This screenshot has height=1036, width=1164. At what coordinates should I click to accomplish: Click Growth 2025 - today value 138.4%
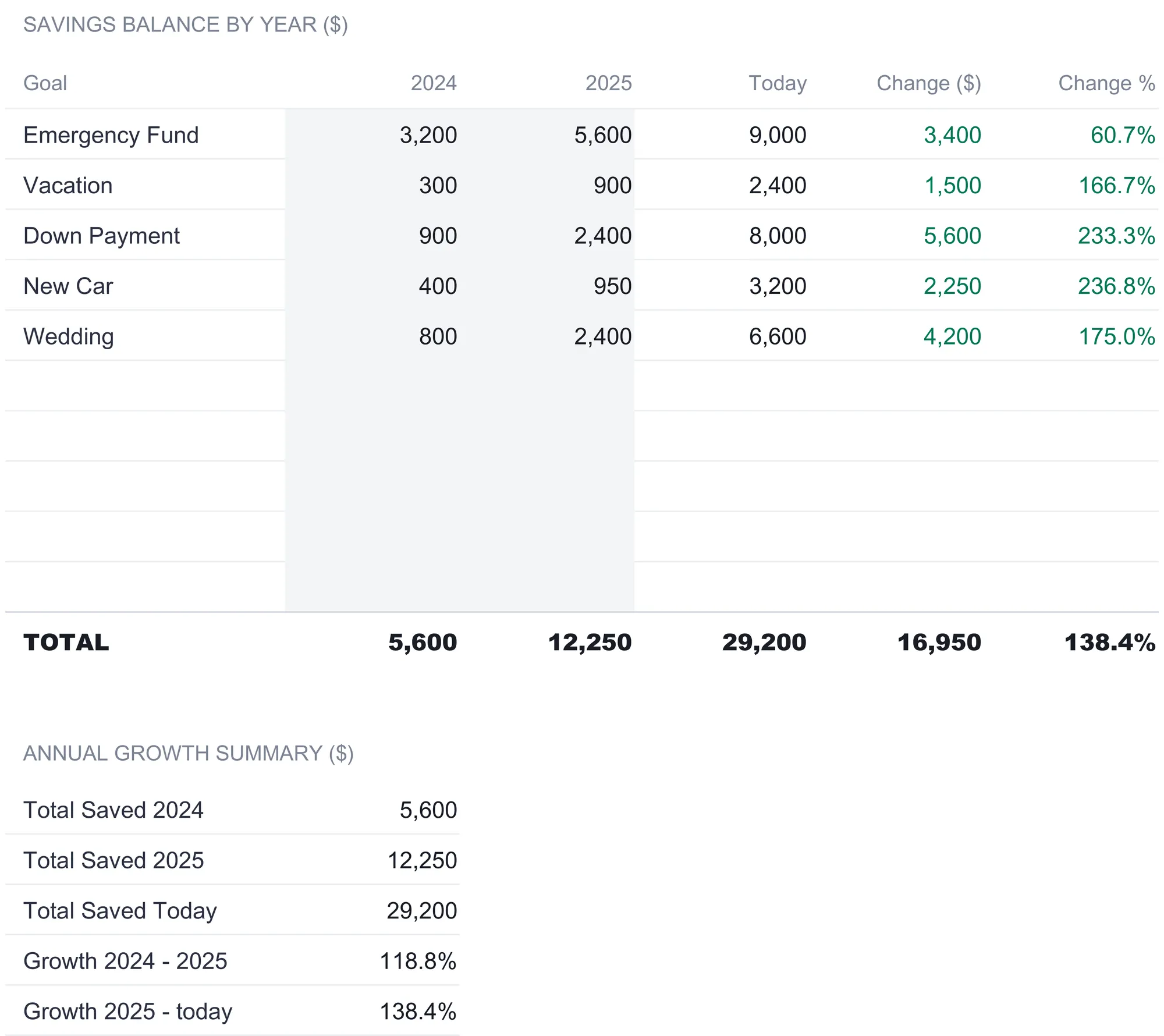(x=418, y=1012)
